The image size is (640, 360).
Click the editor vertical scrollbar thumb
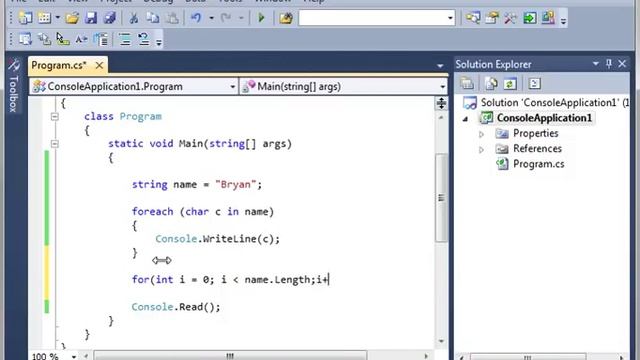pos(441,198)
